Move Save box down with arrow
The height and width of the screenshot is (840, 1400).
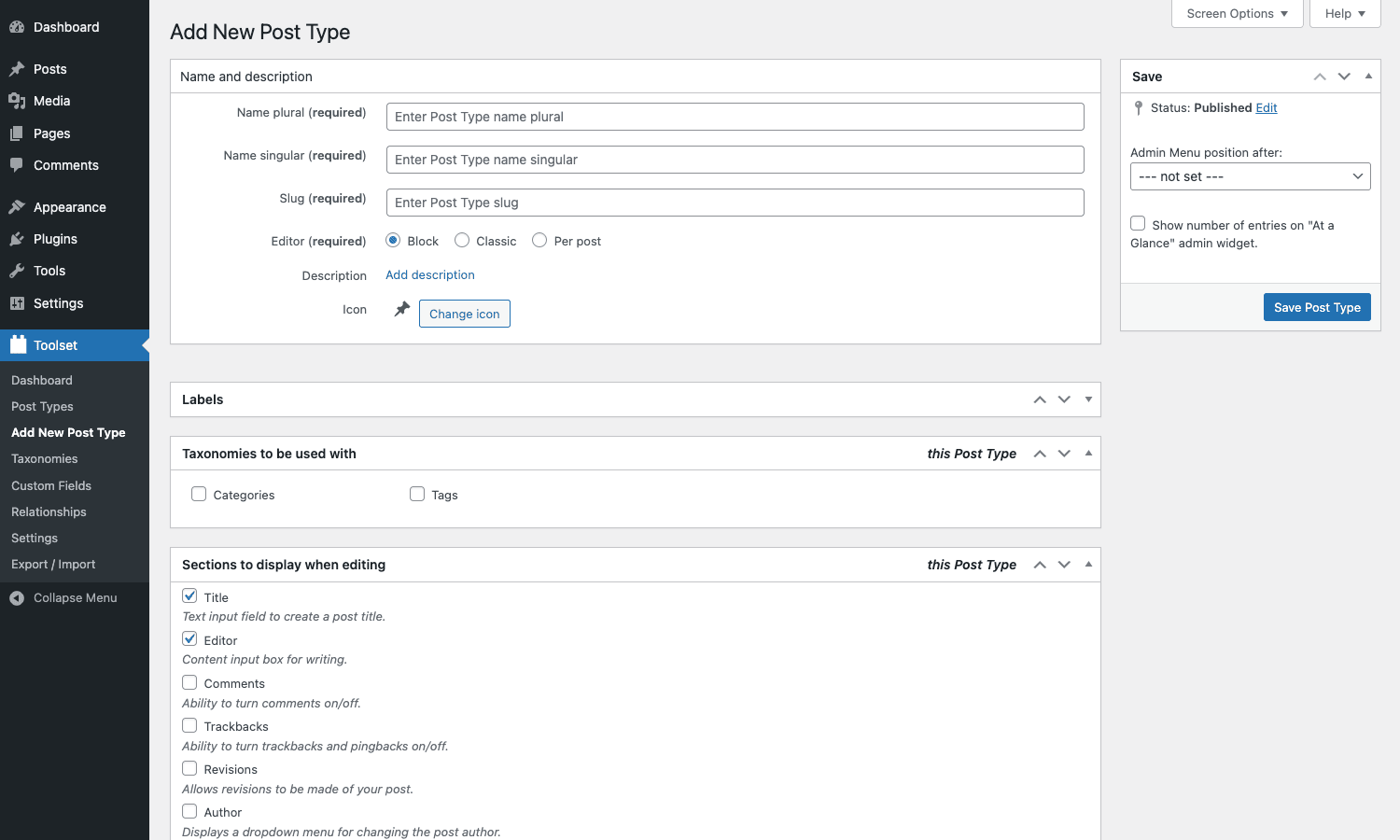coord(1344,77)
